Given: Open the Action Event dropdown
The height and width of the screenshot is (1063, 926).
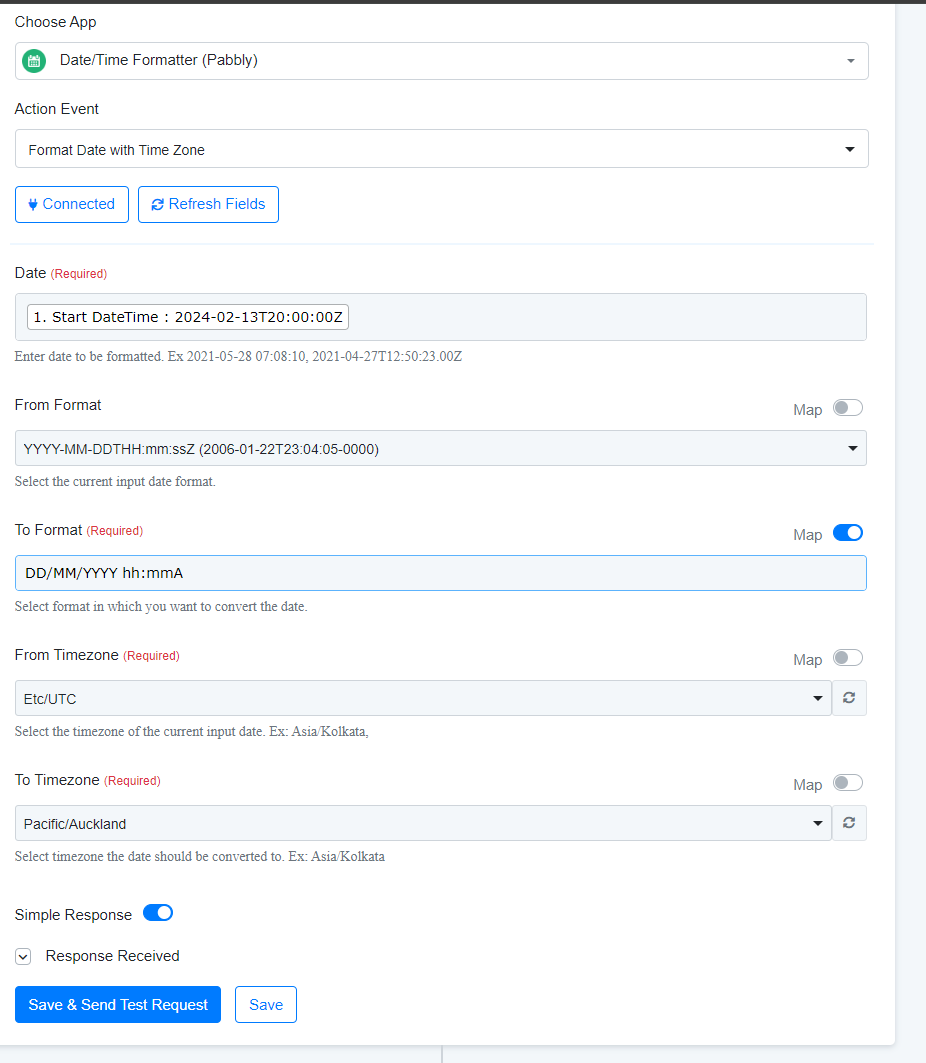Looking at the screenshot, I should pyautogui.click(x=441, y=148).
